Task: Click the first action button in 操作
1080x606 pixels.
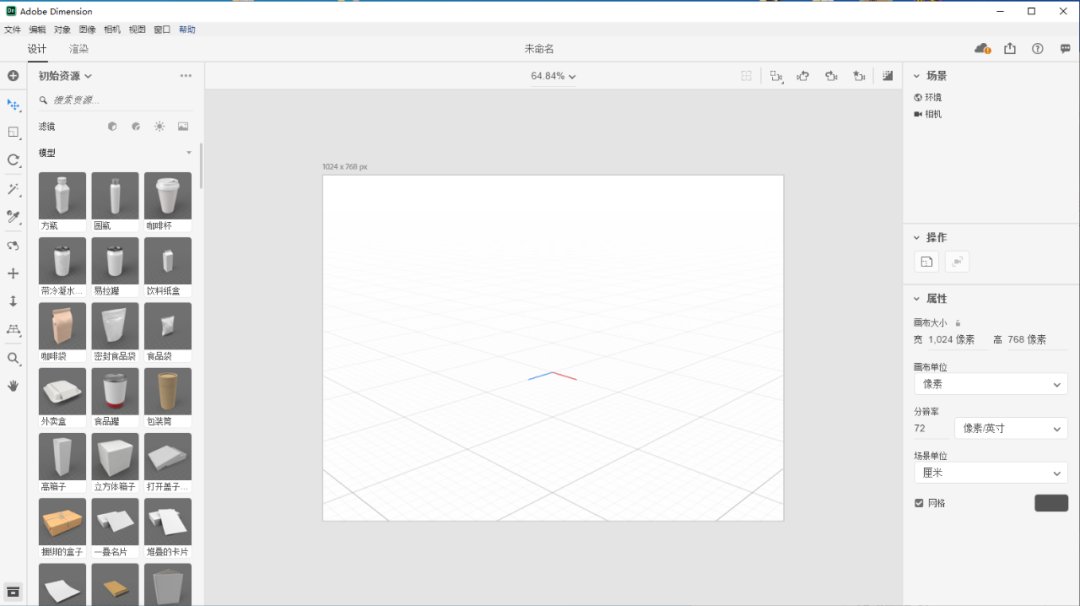Action: point(926,262)
